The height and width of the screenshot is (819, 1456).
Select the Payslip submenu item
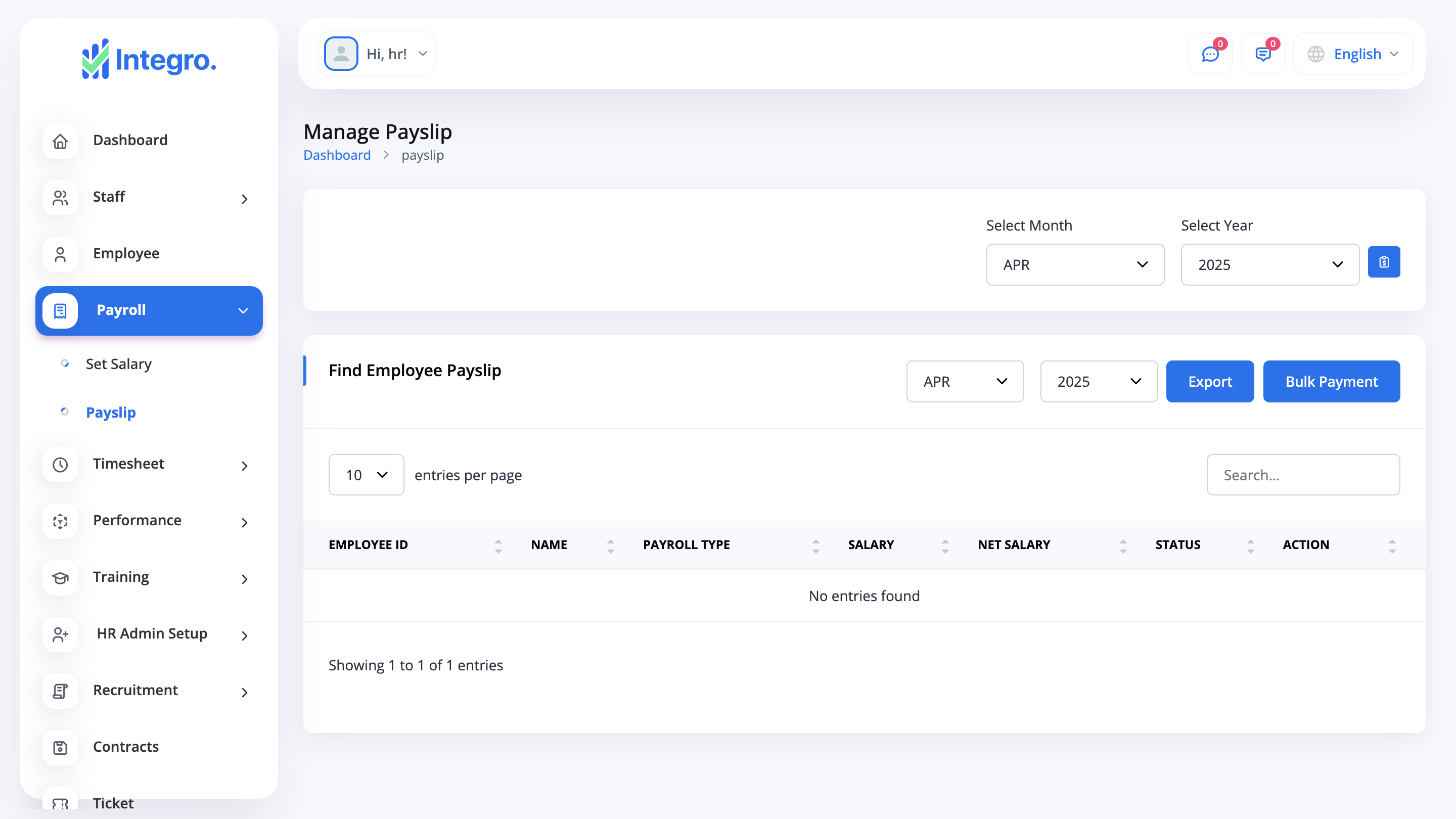111,413
